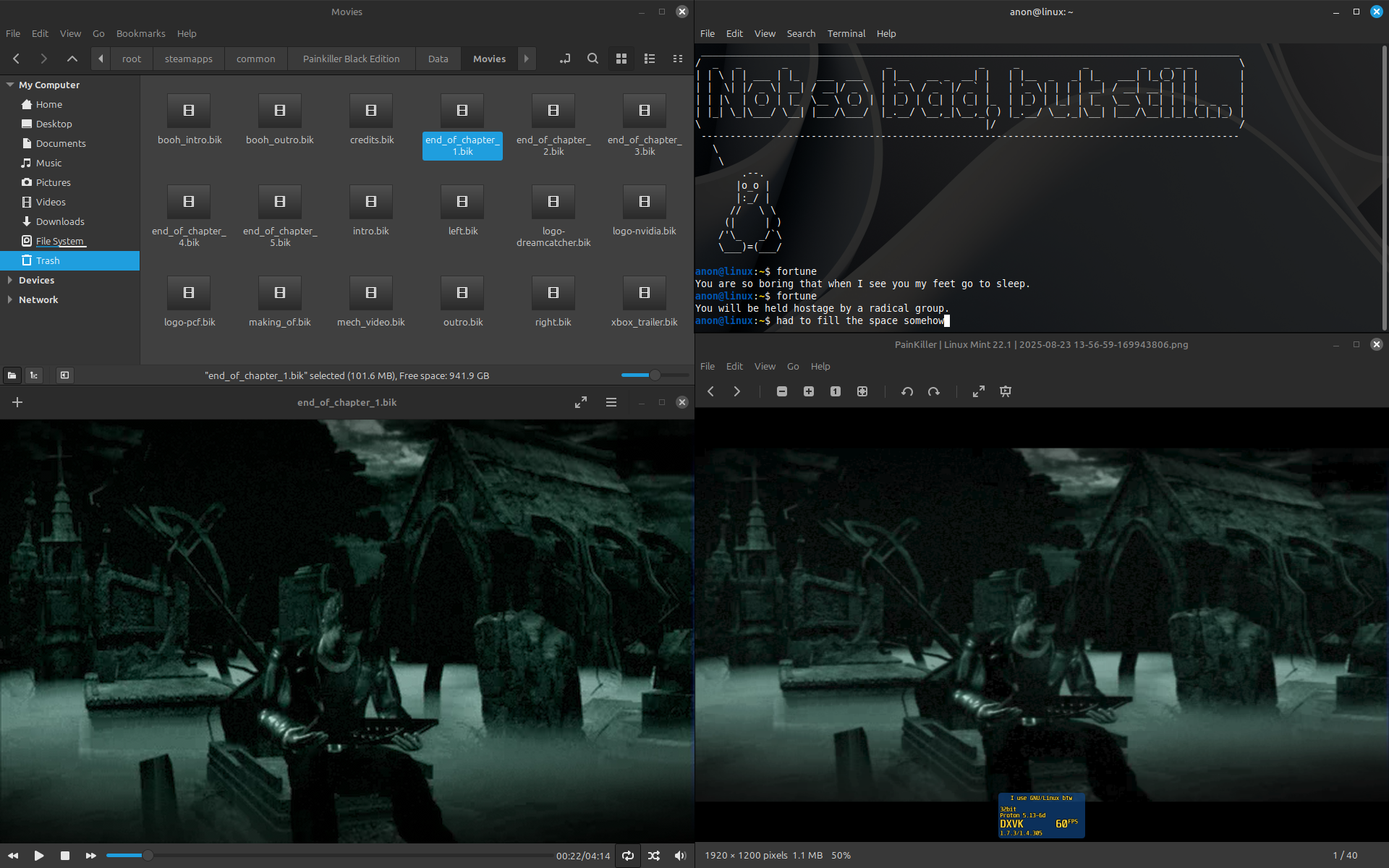Collapse the My Computer sidebar section

[9, 85]
